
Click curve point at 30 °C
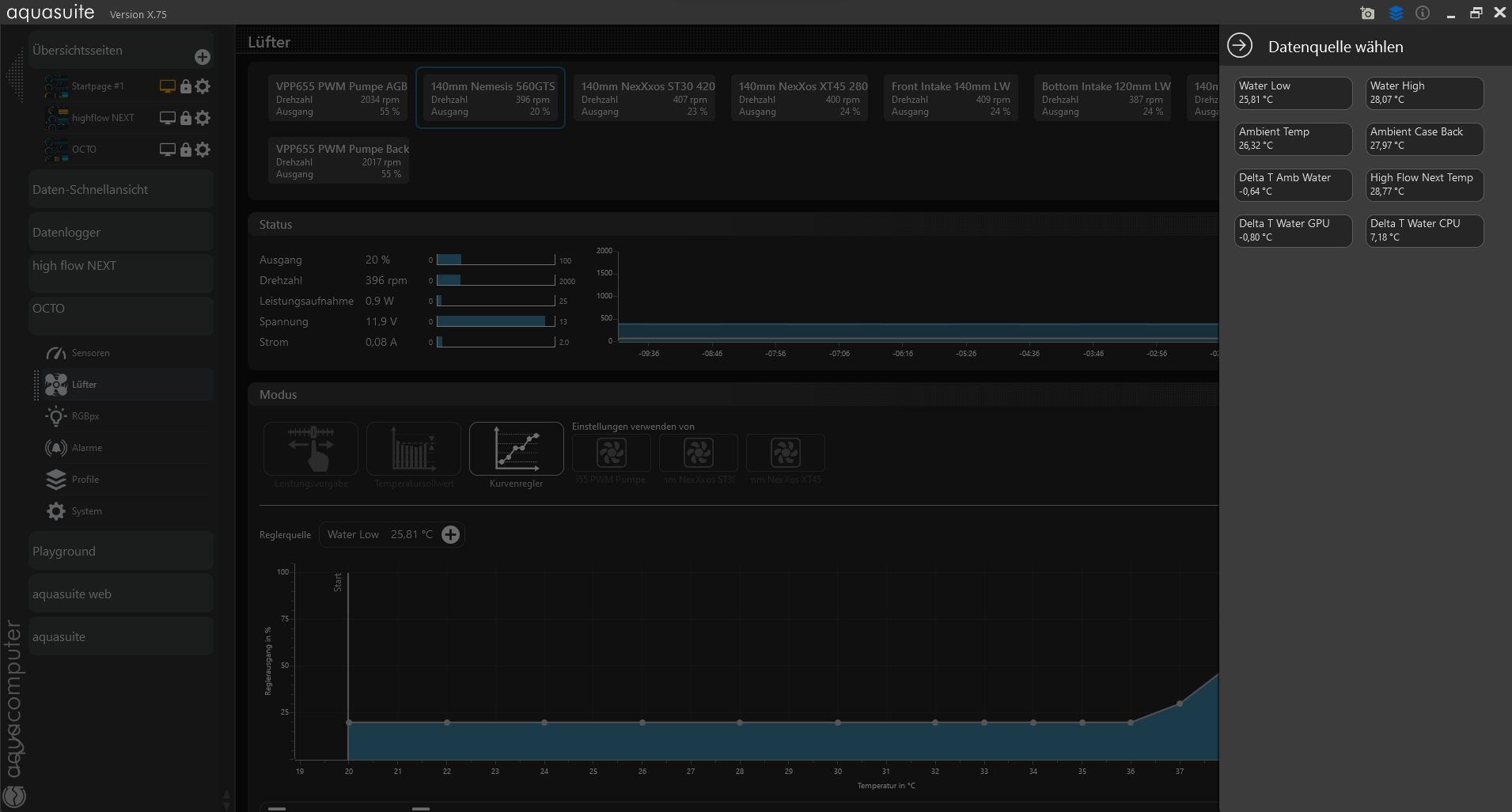pos(838,723)
